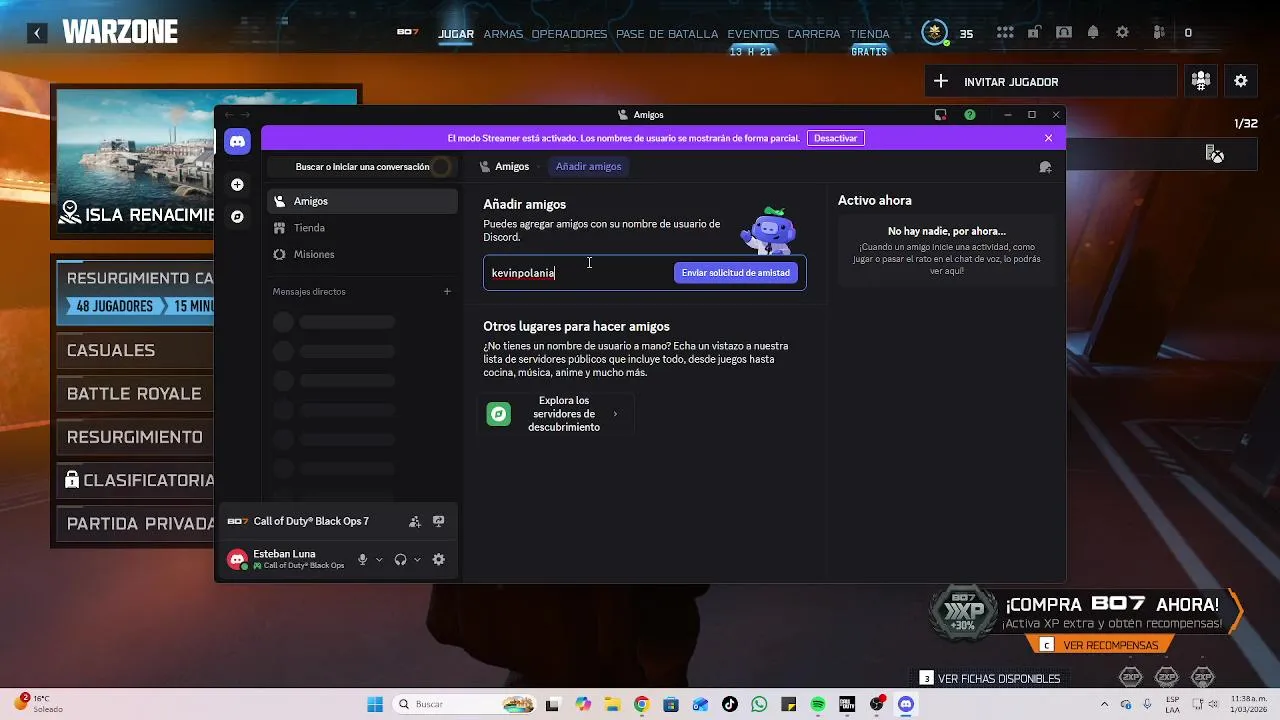Deafen audio with headphones icon

click(x=400, y=560)
